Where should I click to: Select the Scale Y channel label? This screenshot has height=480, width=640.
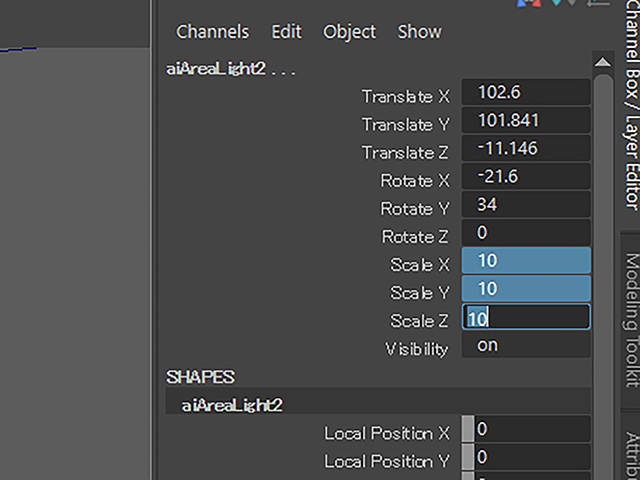click(420, 293)
